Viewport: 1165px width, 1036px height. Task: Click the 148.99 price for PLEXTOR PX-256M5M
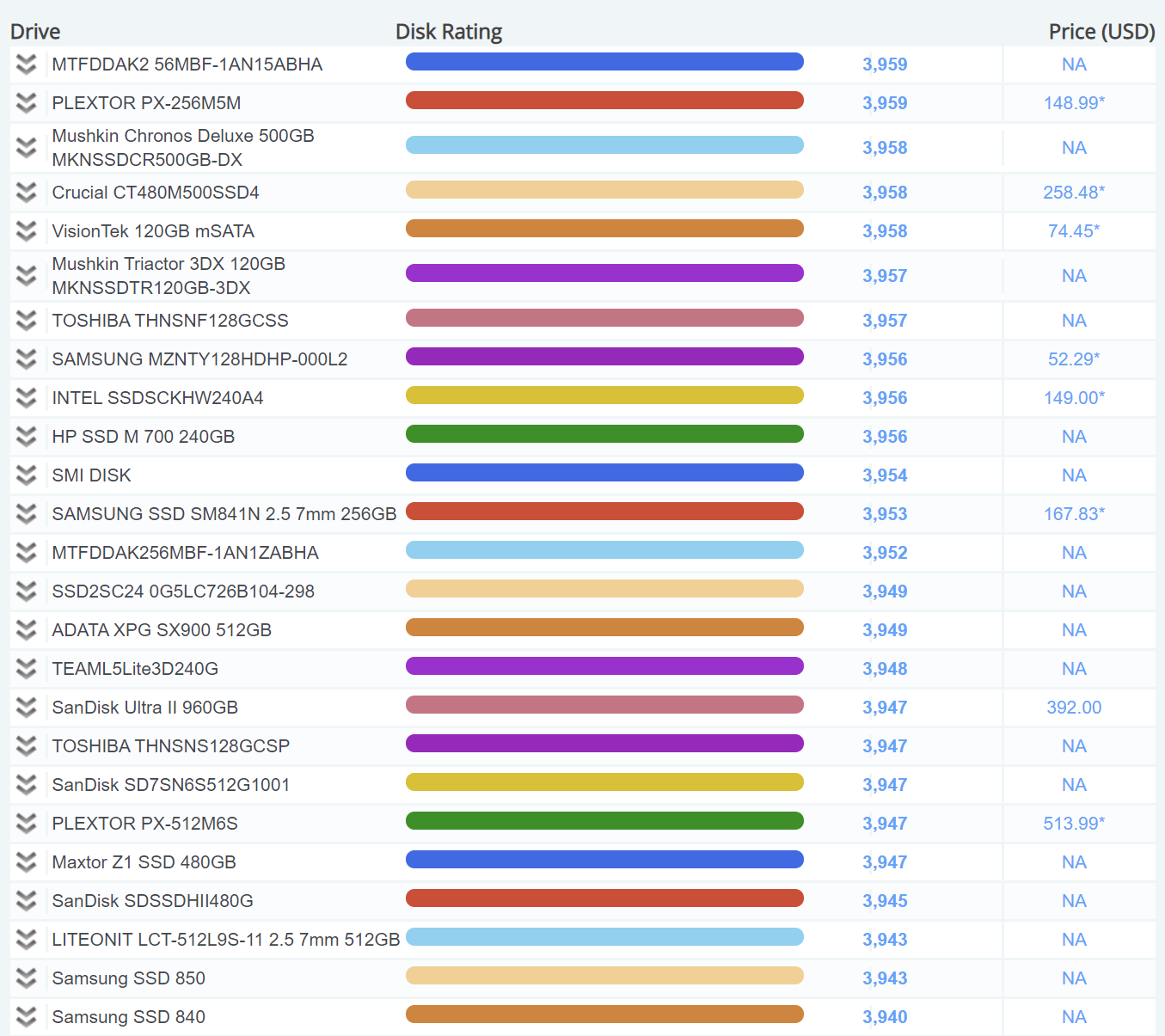pos(1073,103)
